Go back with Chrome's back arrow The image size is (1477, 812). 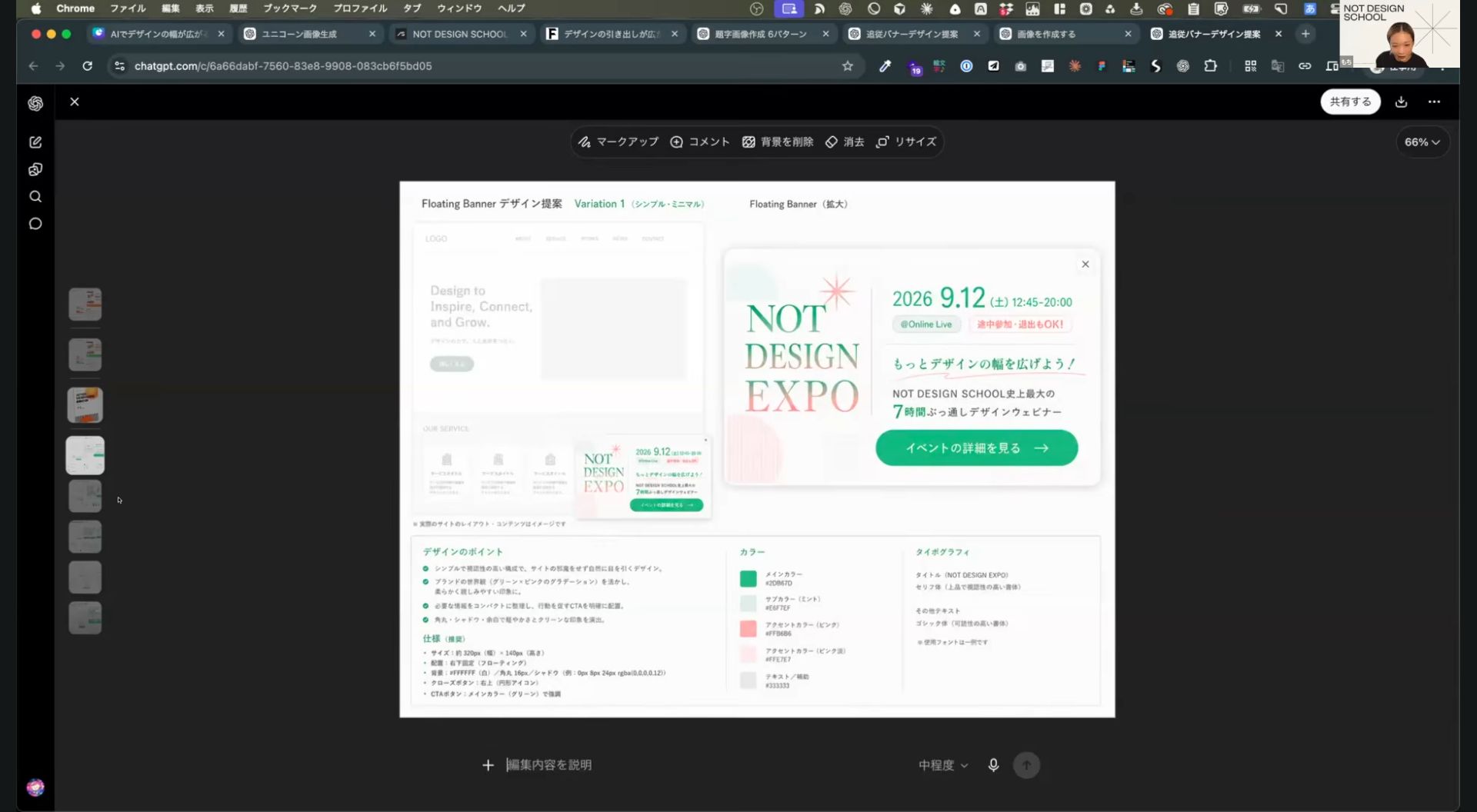(x=33, y=66)
